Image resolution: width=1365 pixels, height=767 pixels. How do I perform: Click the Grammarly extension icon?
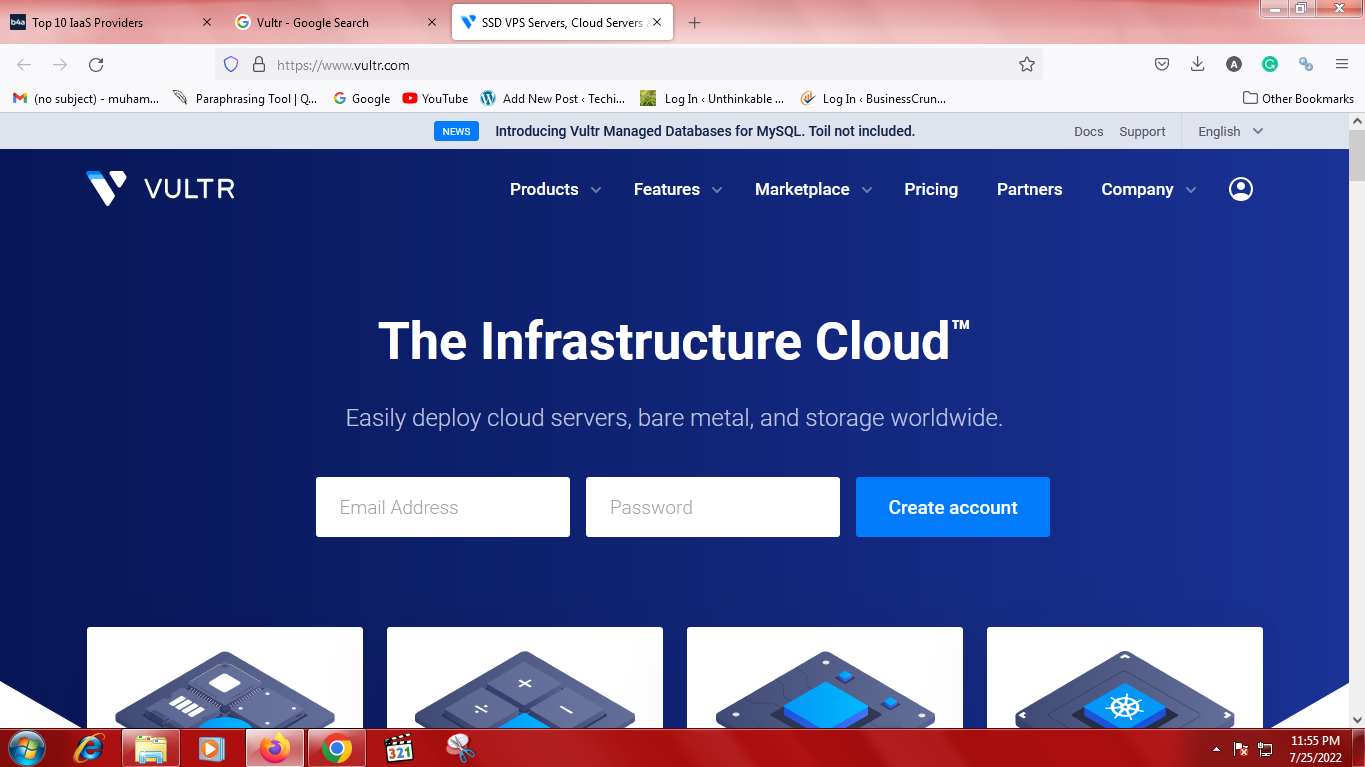click(x=1269, y=65)
